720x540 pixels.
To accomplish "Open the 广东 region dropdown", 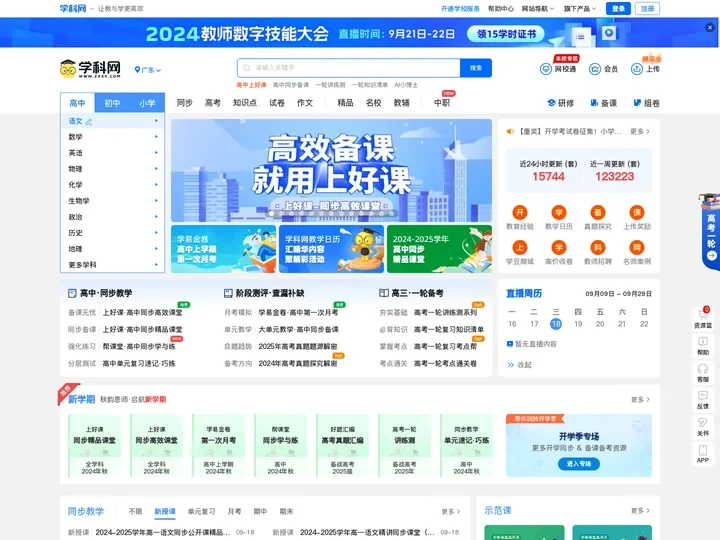I will click(x=148, y=70).
